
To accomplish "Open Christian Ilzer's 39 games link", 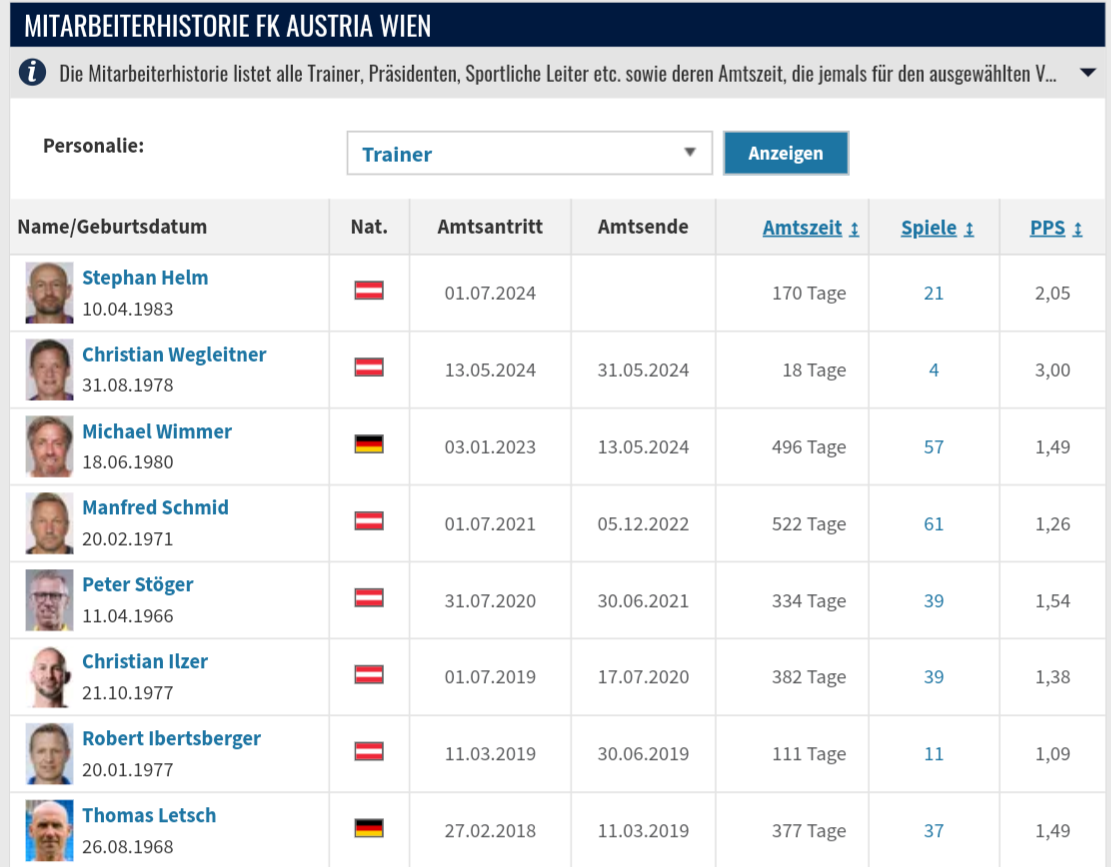I will pyautogui.click(x=934, y=677).
